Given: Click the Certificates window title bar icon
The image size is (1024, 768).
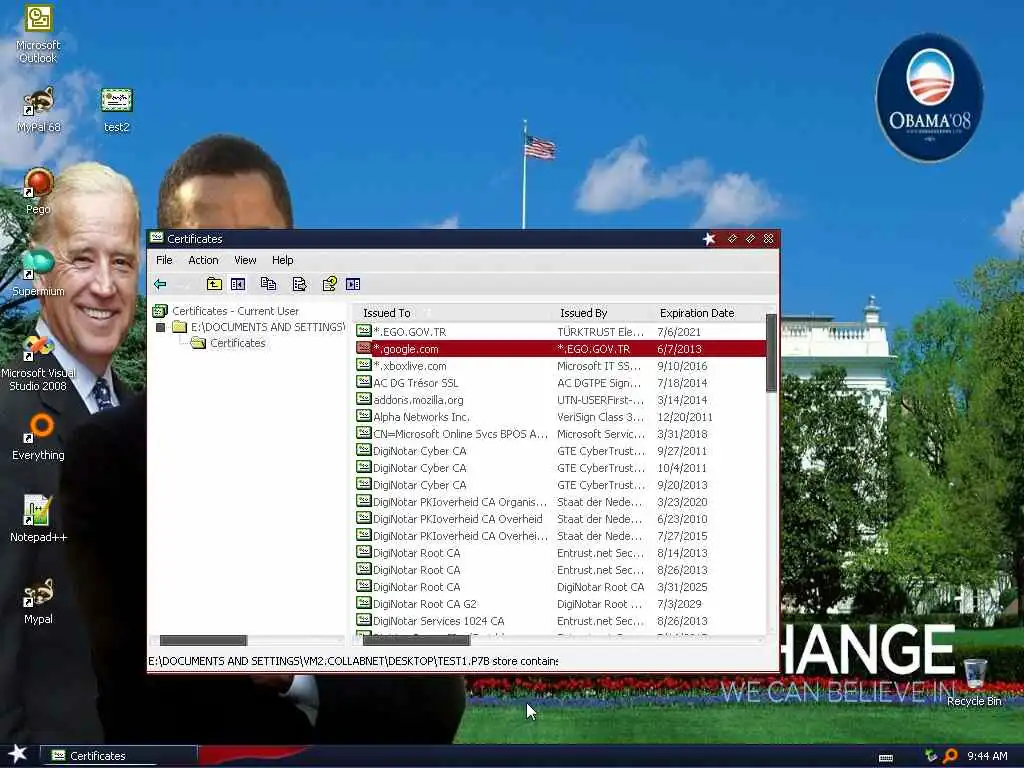Looking at the screenshot, I should point(157,238).
